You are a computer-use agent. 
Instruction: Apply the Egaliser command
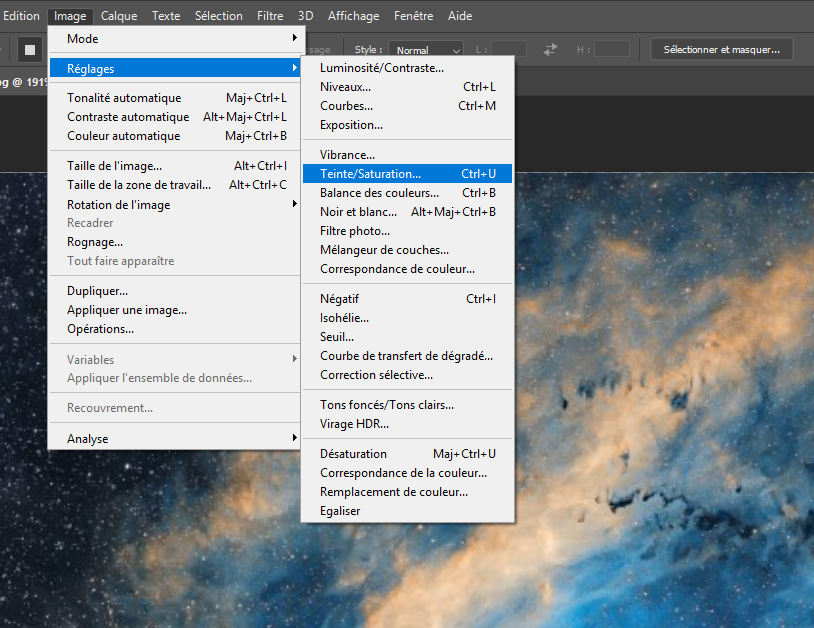point(408,511)
